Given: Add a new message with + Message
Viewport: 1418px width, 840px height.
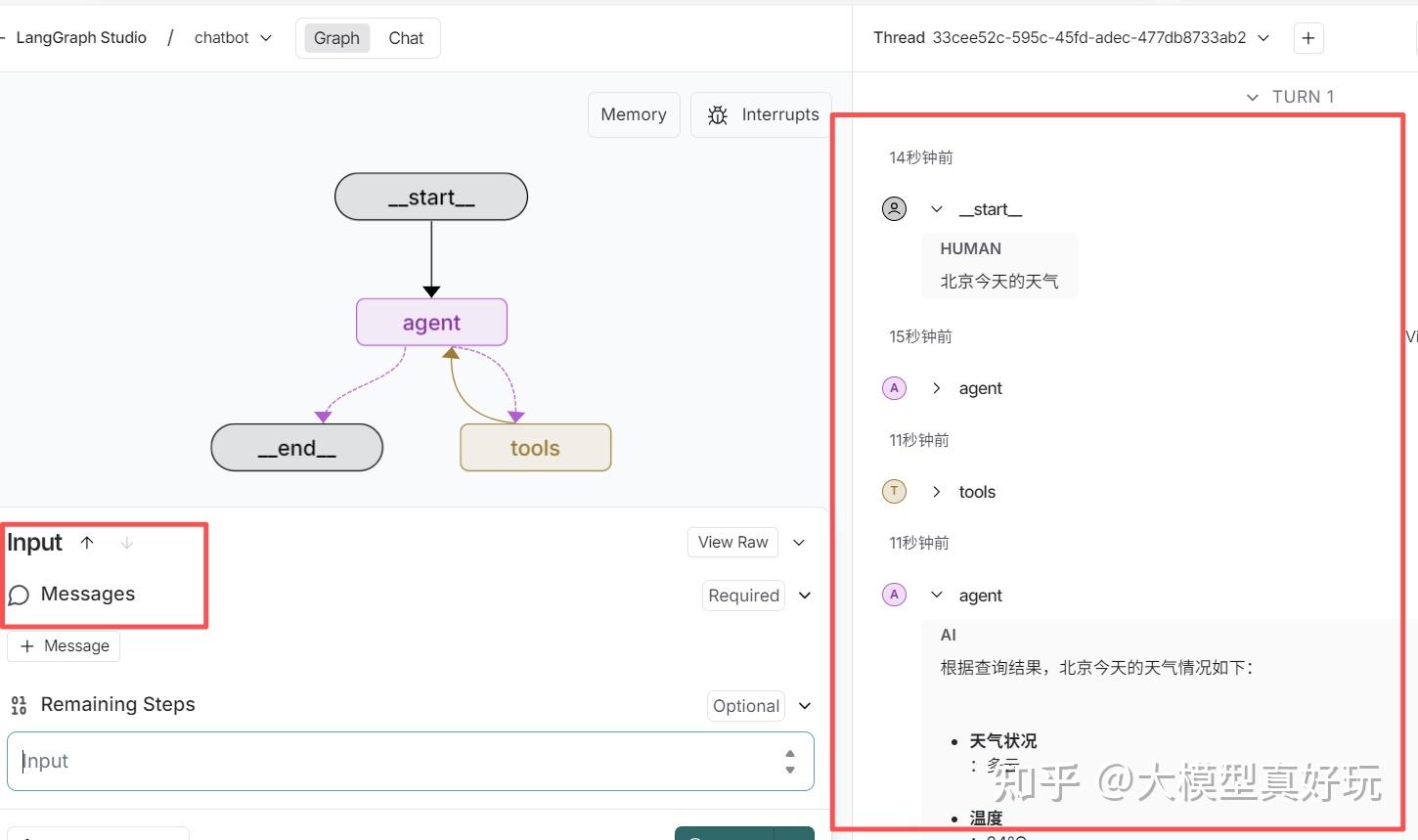Looking at the screenshot, I should point(63,645).
